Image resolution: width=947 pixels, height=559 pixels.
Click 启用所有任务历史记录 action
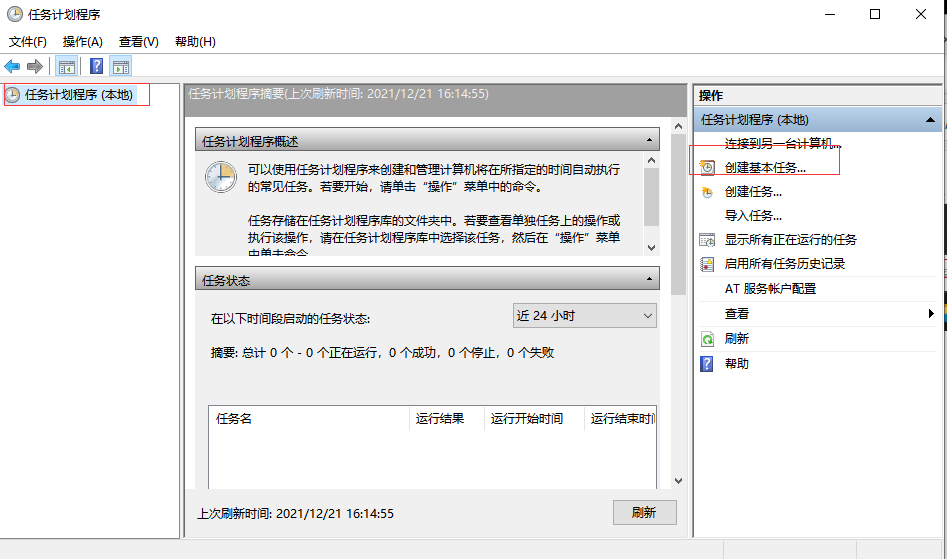pyautogui.click(x=785, y=264)
